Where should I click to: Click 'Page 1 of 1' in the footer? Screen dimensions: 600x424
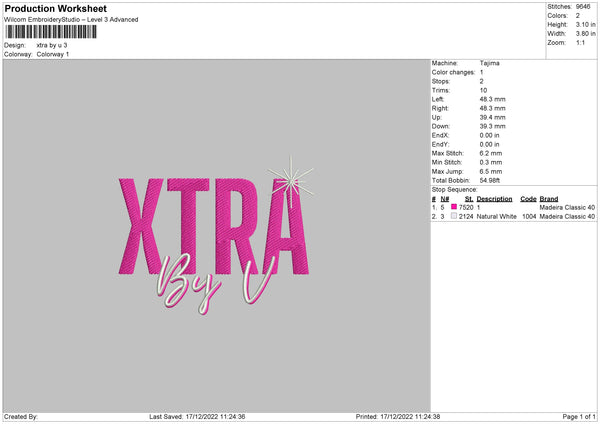(x=579, y=417)
